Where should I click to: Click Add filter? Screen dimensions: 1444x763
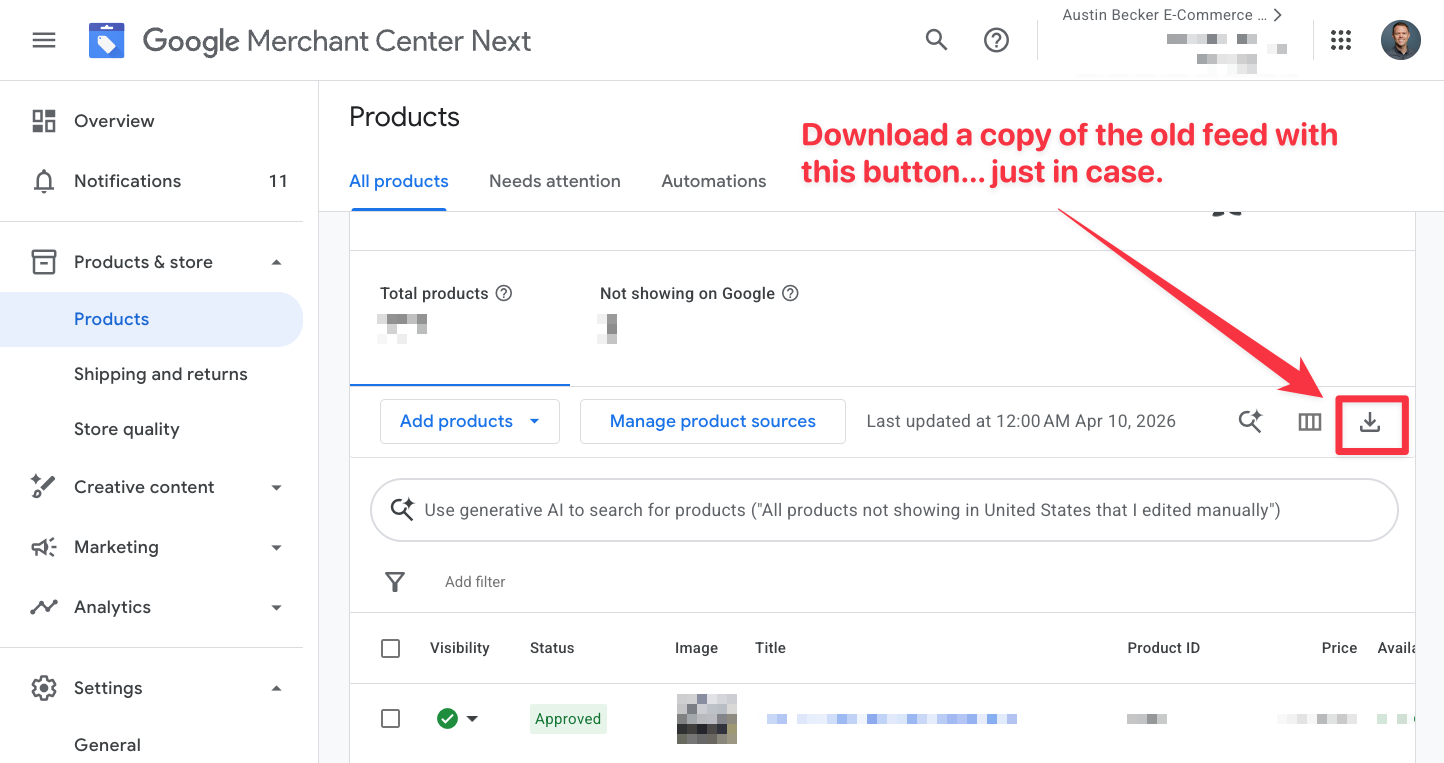point(475,582)
